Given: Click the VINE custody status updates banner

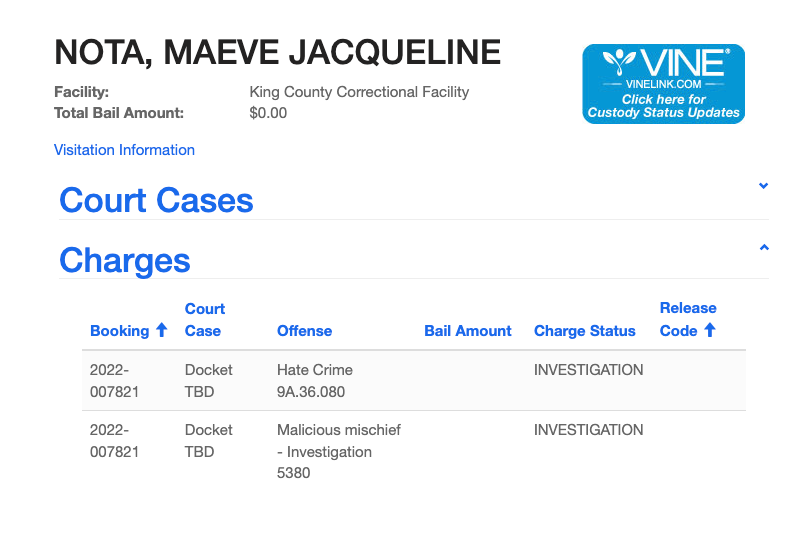Looking at the screenshot, I should point(663,84).
